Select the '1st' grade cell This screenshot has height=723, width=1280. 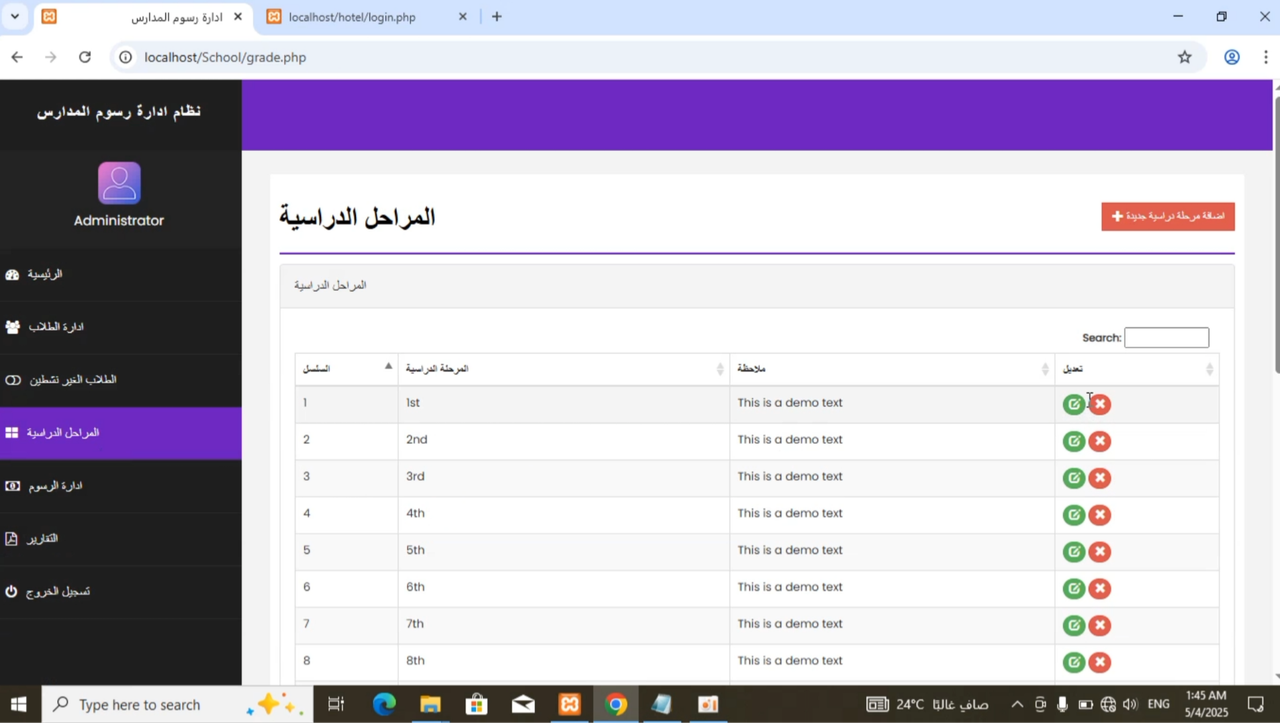coord(563,404)
